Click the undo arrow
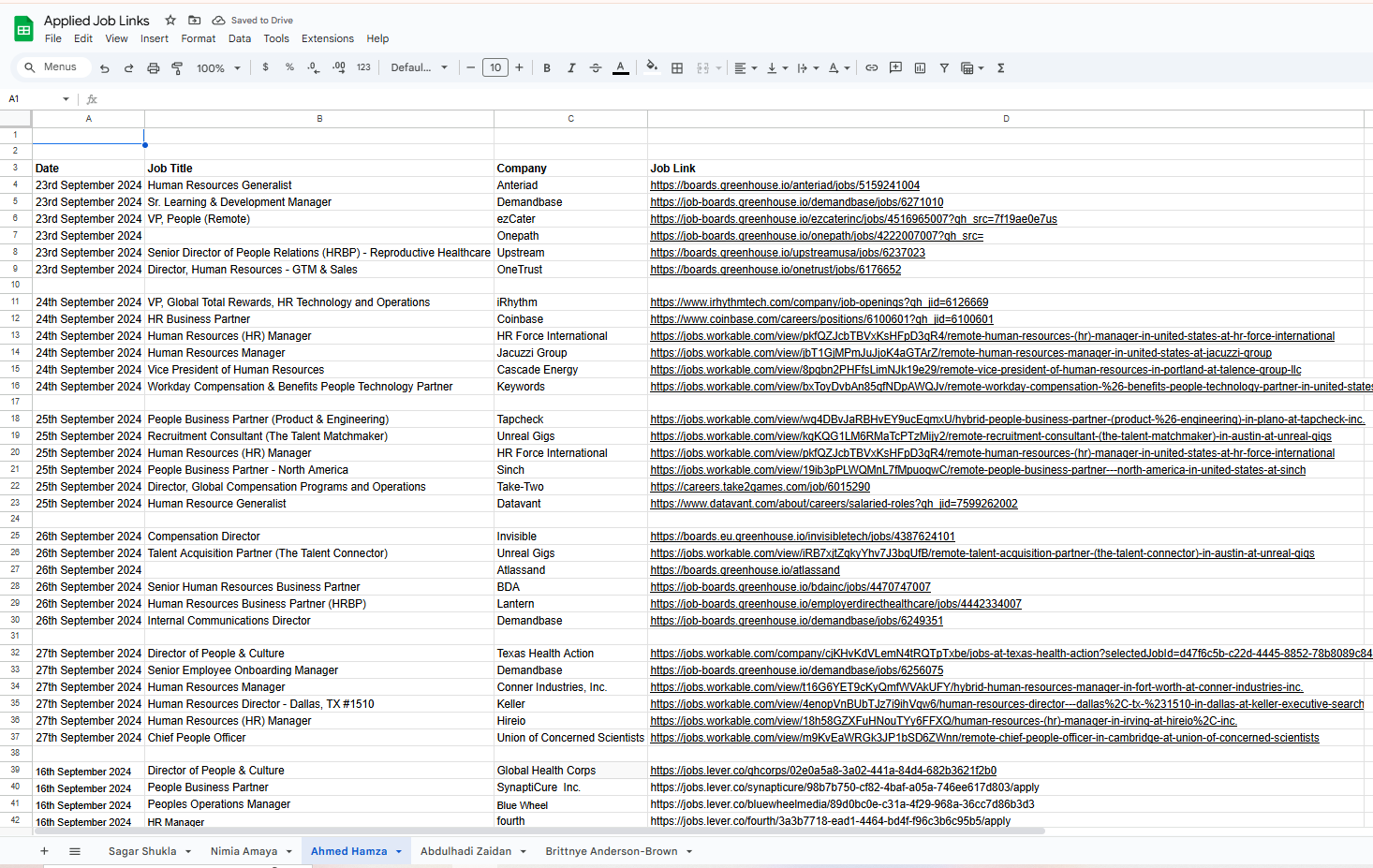This screenshot has width=1373, height=868. pyautogui.click(x=105, y=68)
